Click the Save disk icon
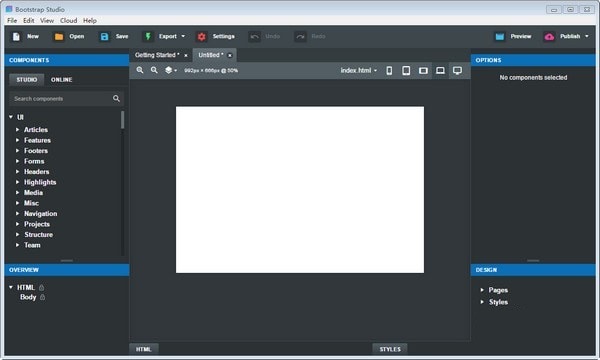 tap(104, 36)
